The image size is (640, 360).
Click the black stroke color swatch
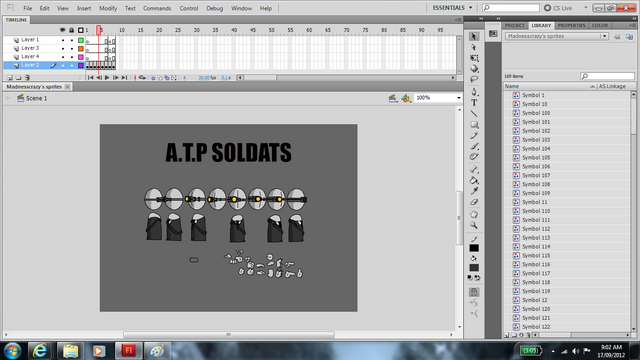coord(474,248)
